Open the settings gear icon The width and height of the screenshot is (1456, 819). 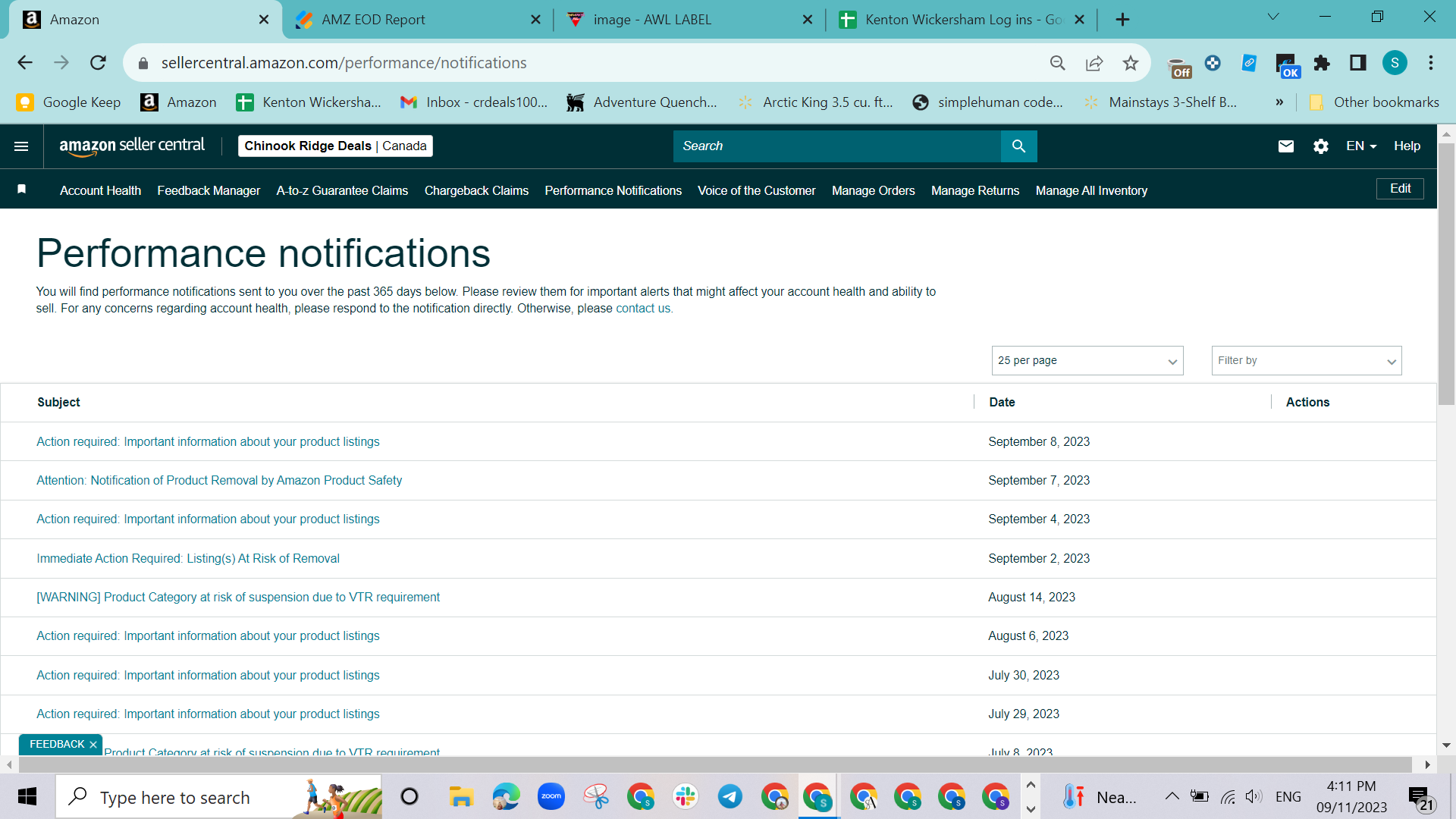pyautogui.click(x=1320, y=146)
